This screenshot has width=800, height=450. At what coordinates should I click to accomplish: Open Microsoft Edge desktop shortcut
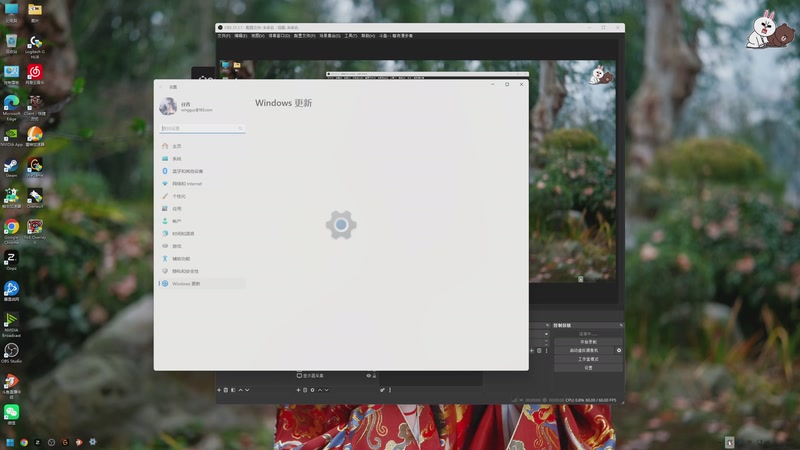(11, 108)
